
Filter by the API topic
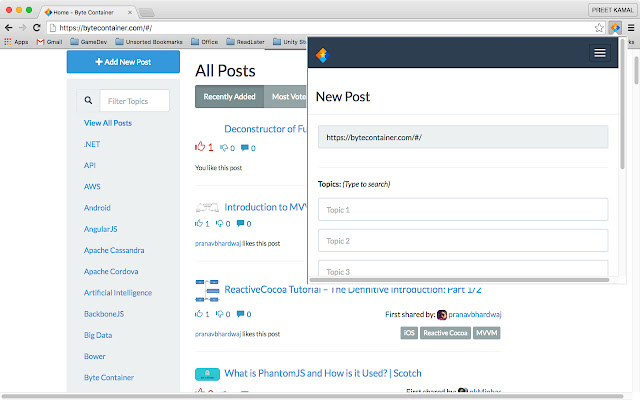[90, 165]
